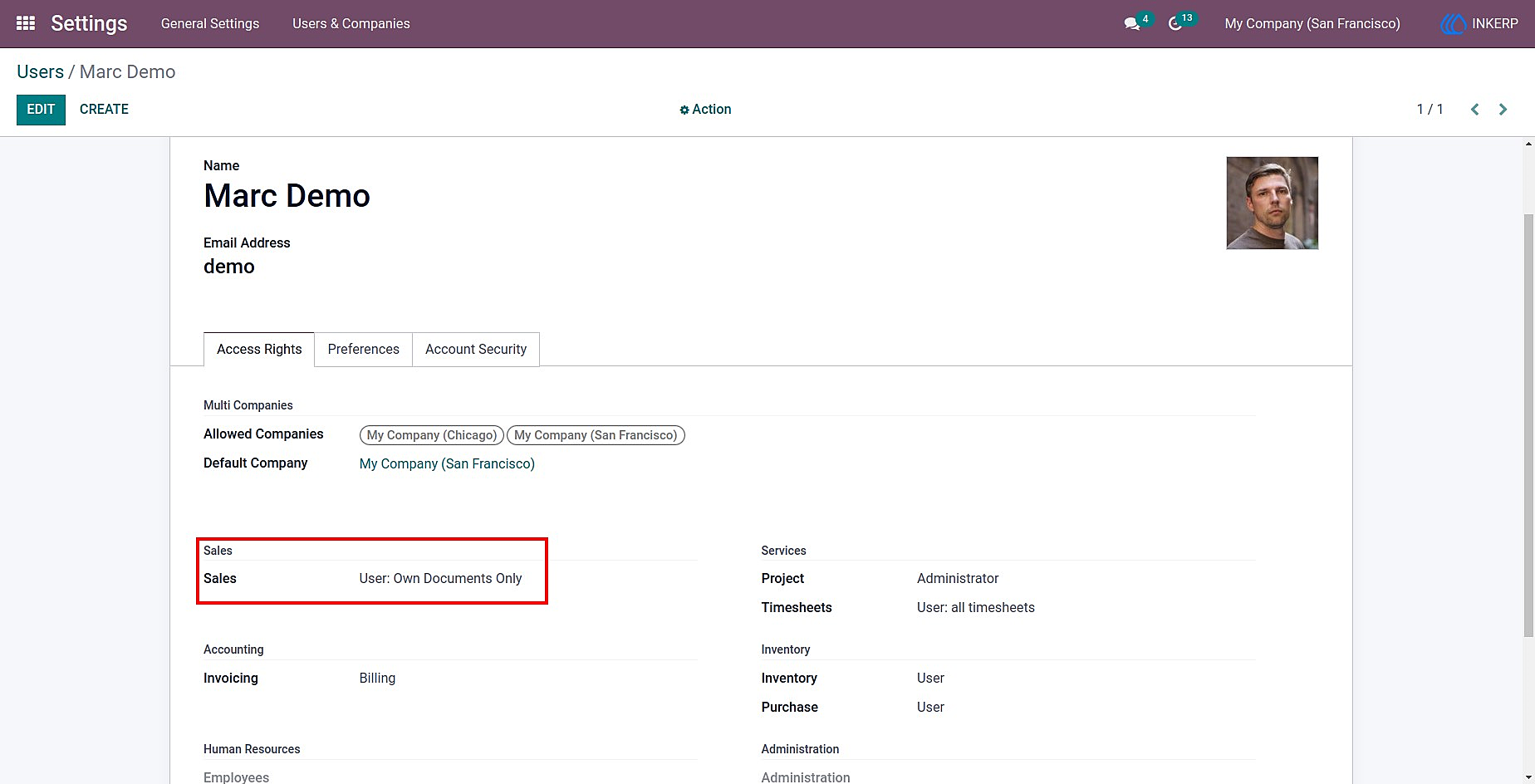This screenshot has height=784, width=1535.
Task: Open the INKERP user menu
Action: (1479, 23)
